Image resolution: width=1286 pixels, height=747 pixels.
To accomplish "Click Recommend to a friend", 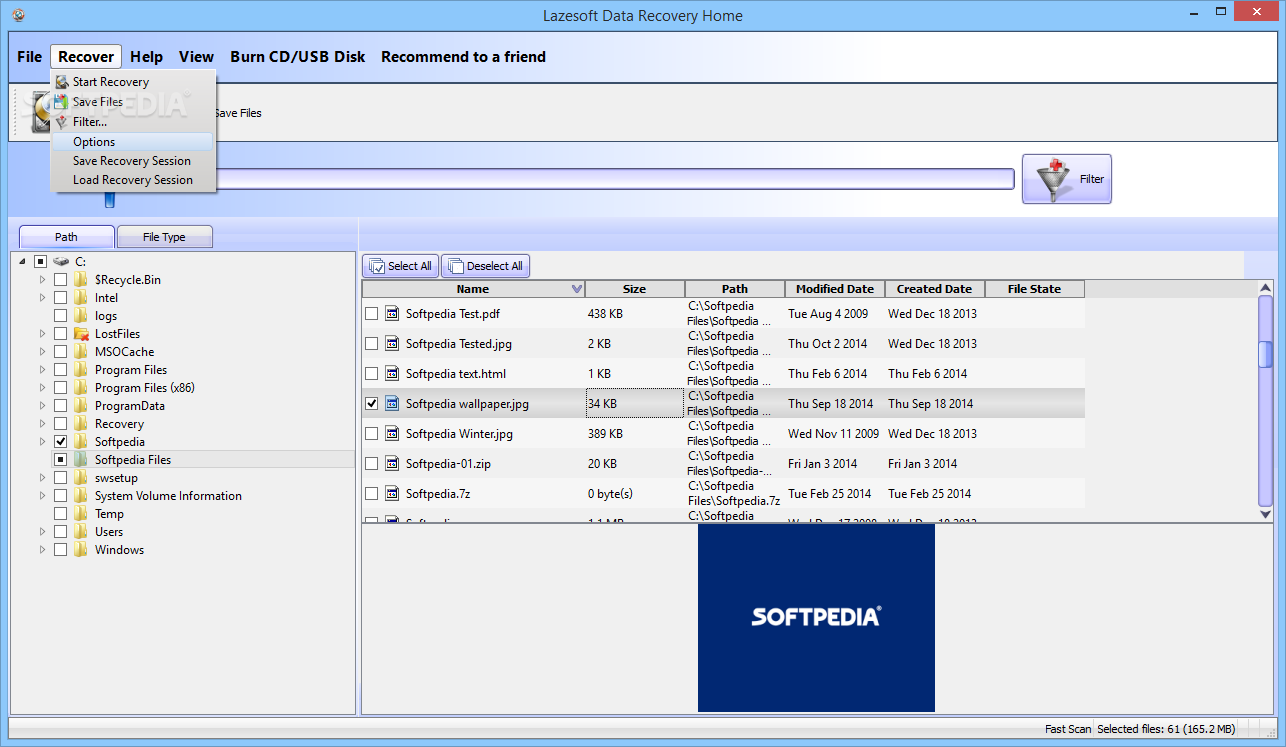I will coord(463,57).
